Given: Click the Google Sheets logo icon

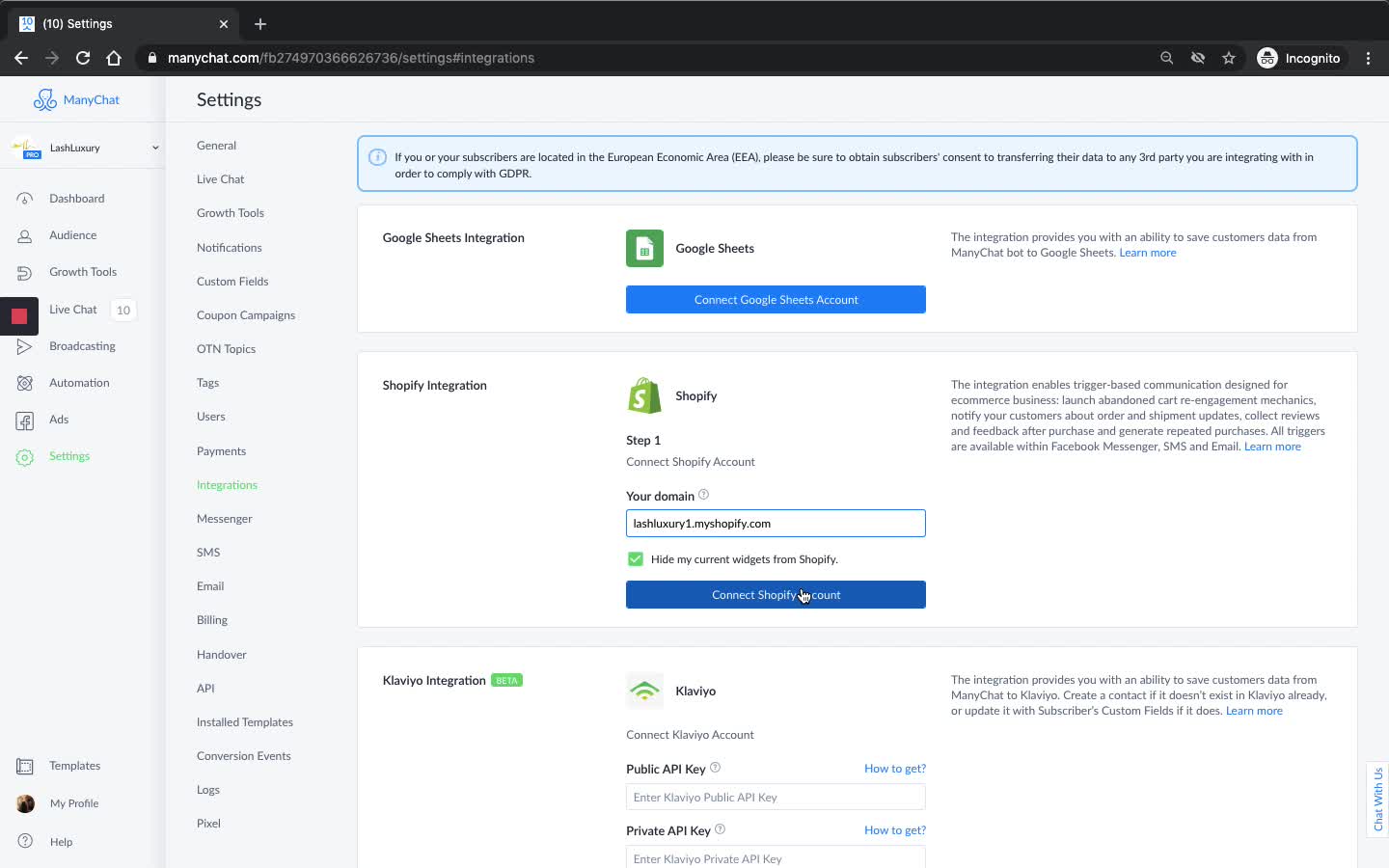Looking at the screenshot, I should point(644,248).
